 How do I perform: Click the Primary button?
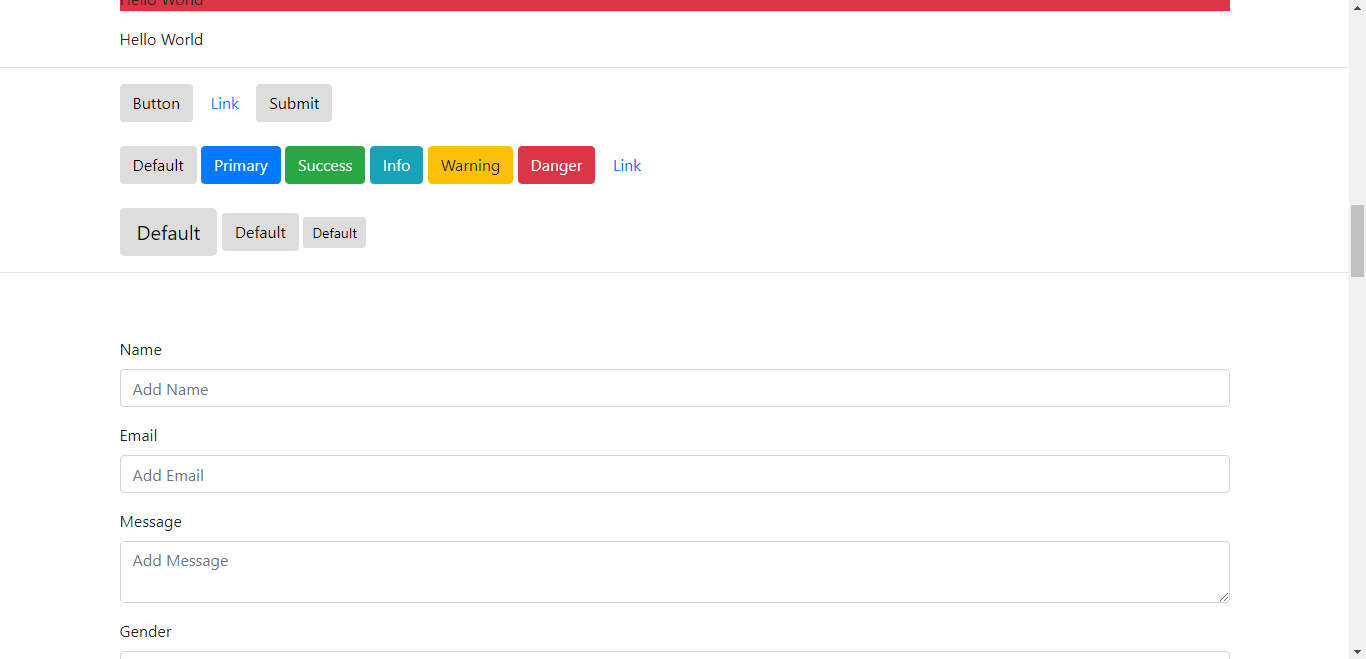pos(240,164)
